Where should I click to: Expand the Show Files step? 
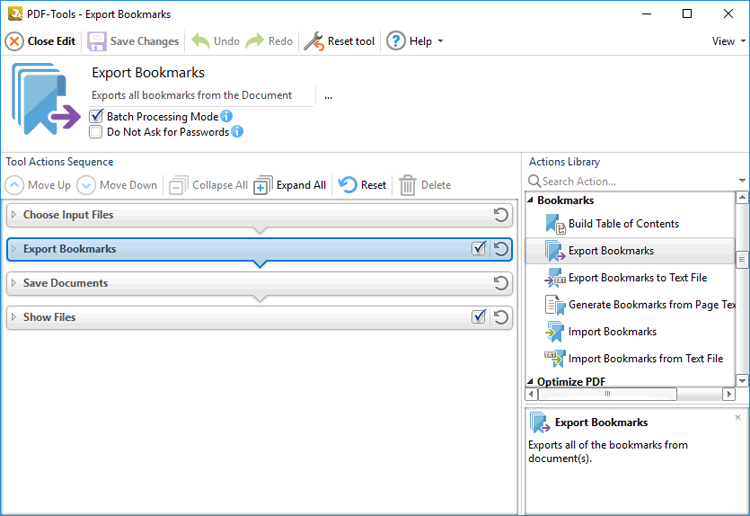[x=14, y=317]
